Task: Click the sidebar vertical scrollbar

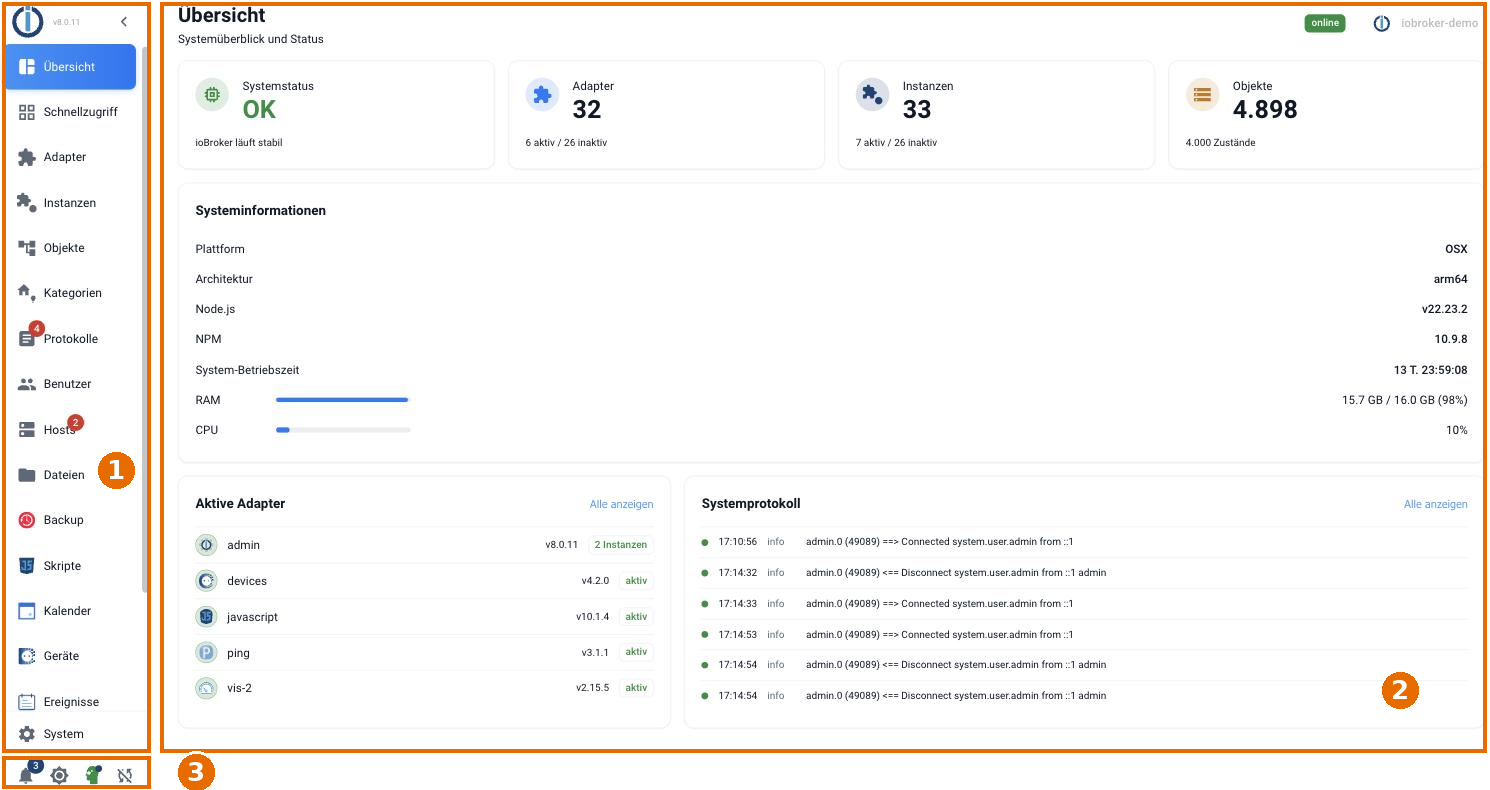Action: (x=145, y=320)
